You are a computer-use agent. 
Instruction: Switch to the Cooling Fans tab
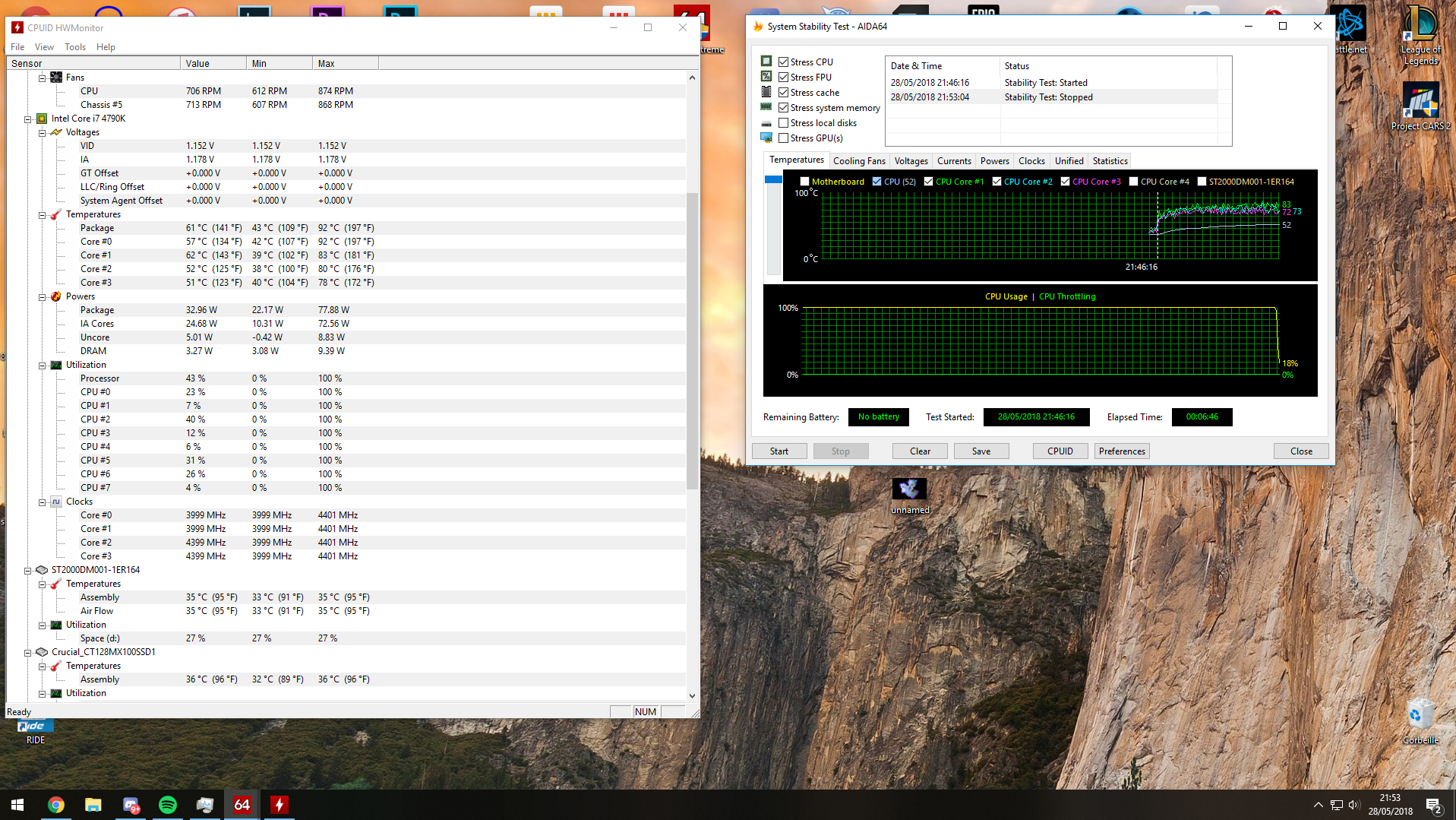click(x=858, y=161)
